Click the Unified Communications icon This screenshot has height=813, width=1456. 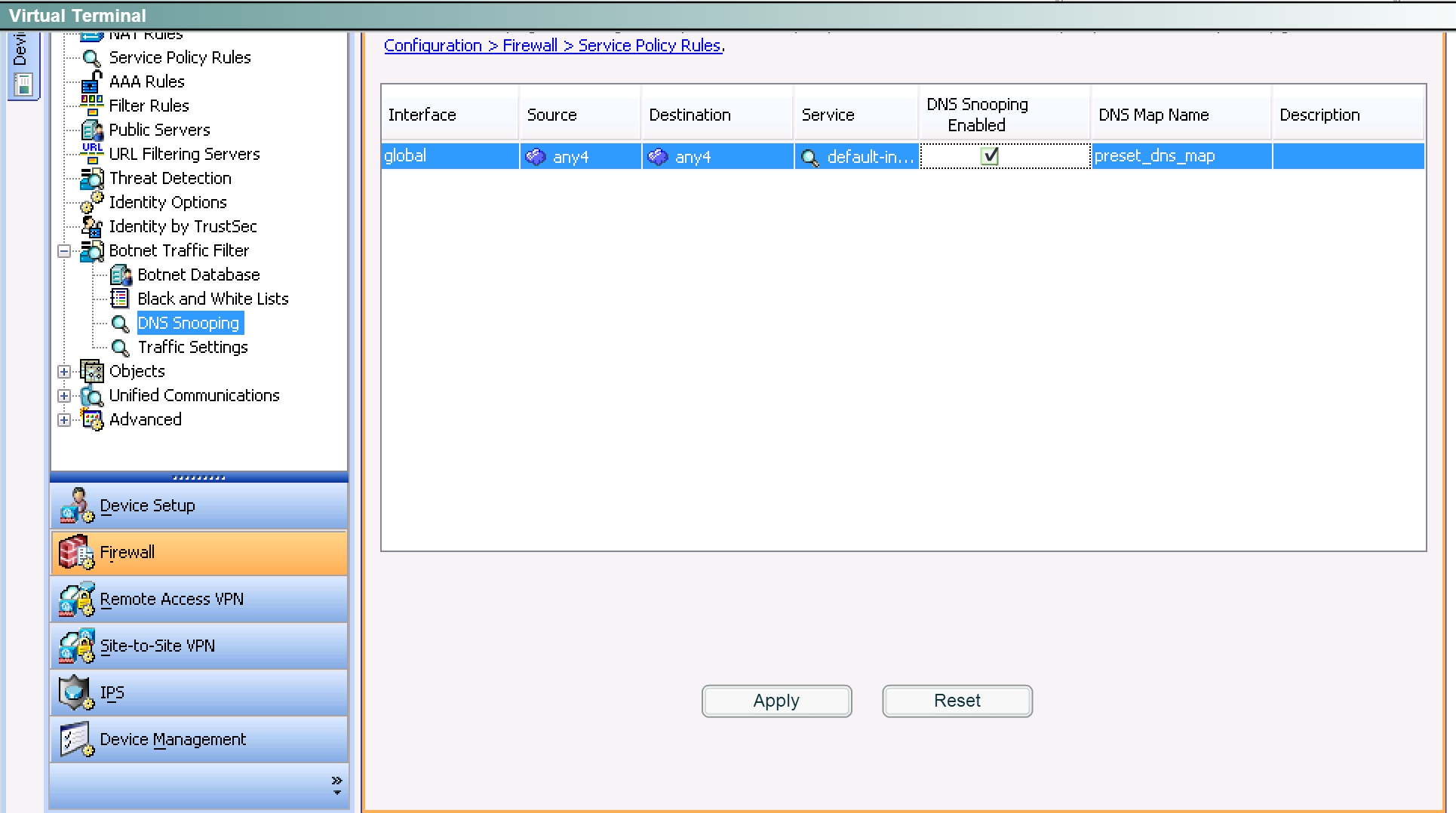tap(92, 395)
